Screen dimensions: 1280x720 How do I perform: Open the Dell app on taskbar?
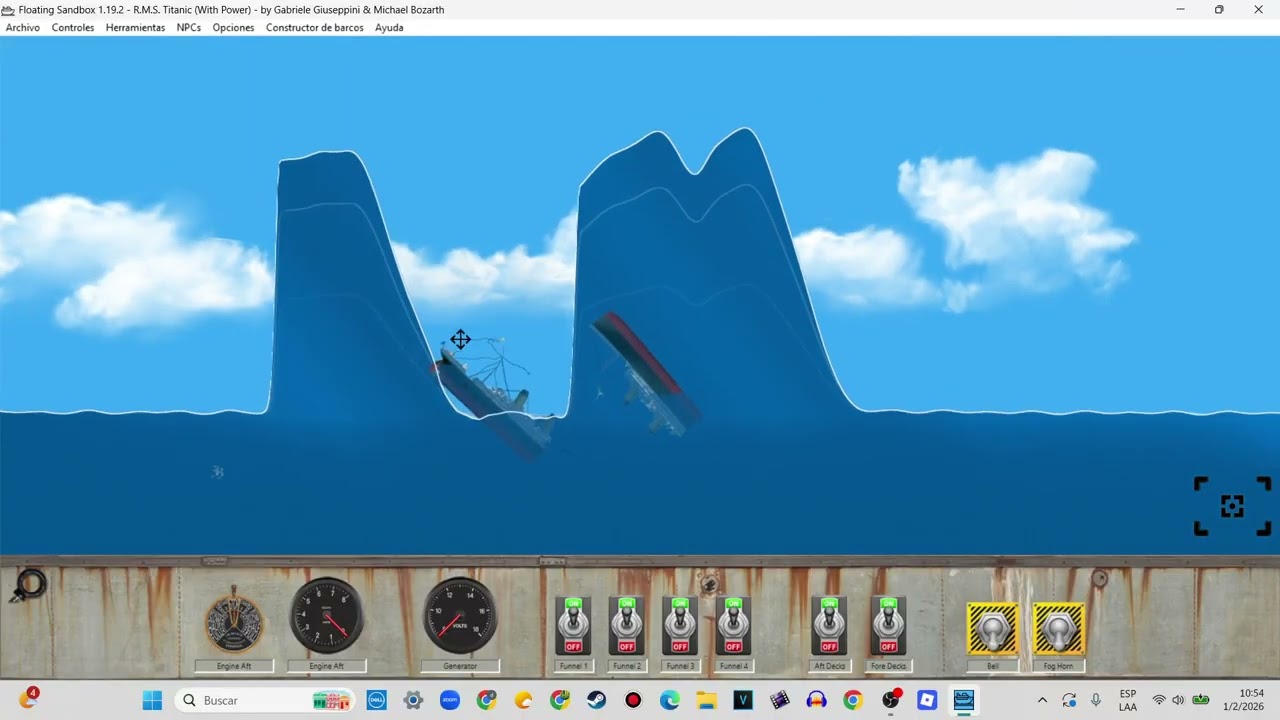[377, 700]
